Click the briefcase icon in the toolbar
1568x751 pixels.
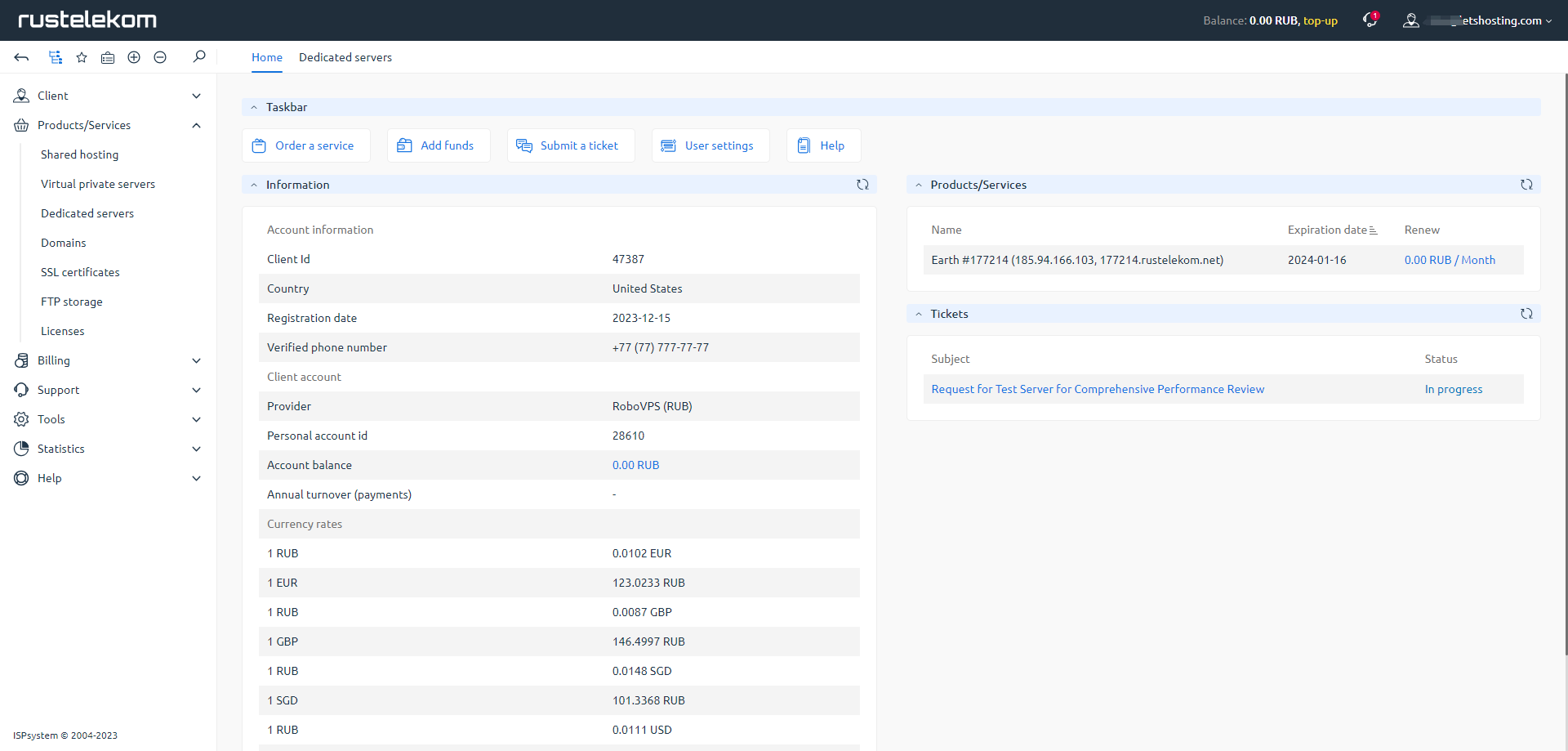coord(108,57)
